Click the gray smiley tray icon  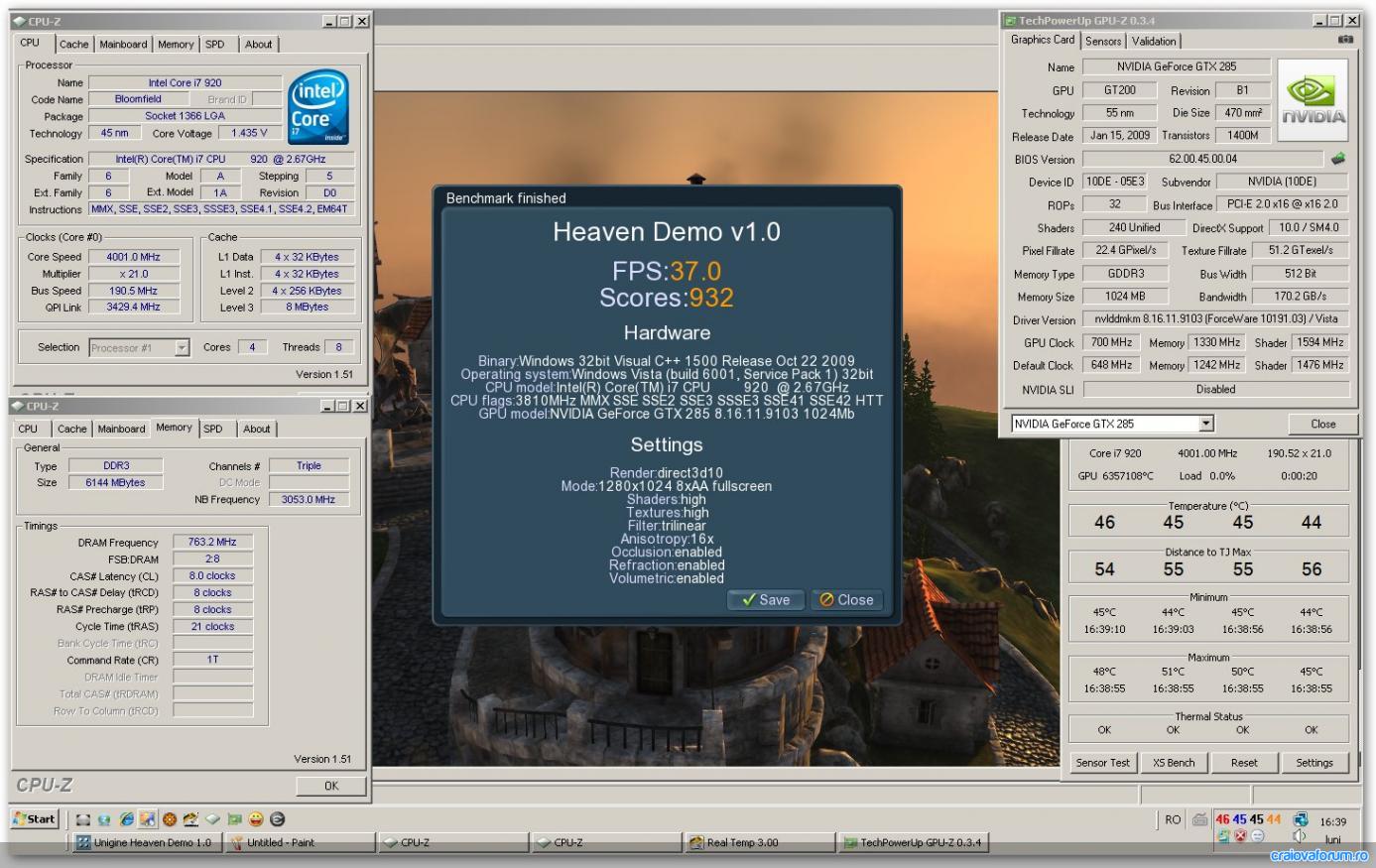tap(1257, 836)
